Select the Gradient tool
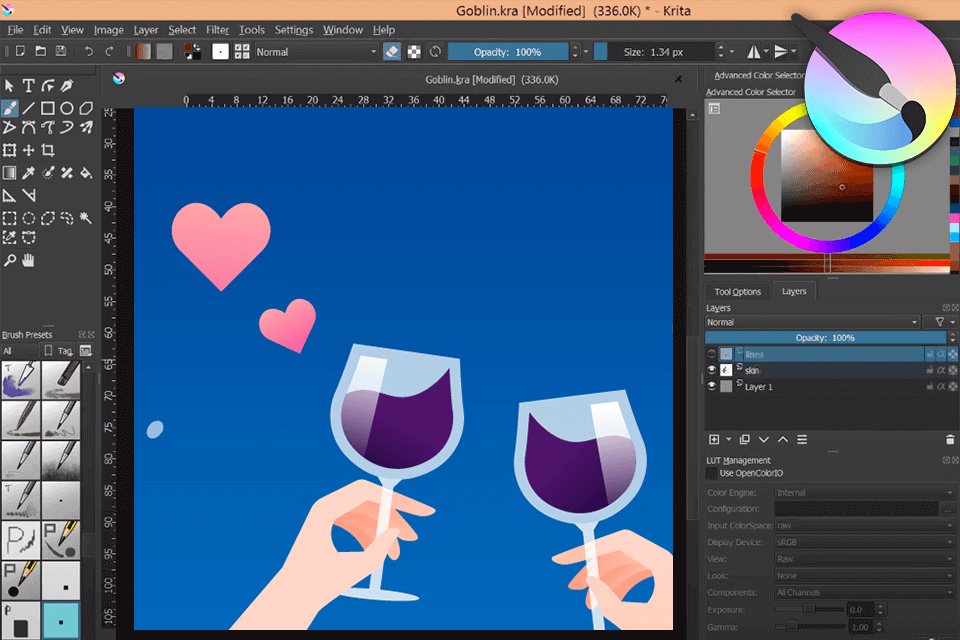 coord(8,170)
